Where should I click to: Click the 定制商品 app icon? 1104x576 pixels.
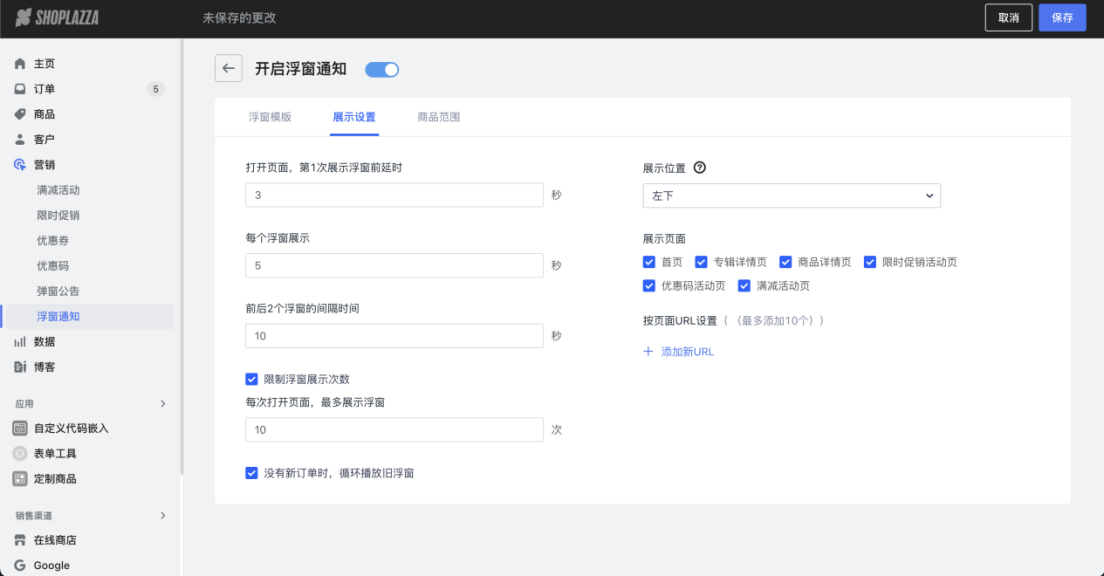click(x=20, y=479)
